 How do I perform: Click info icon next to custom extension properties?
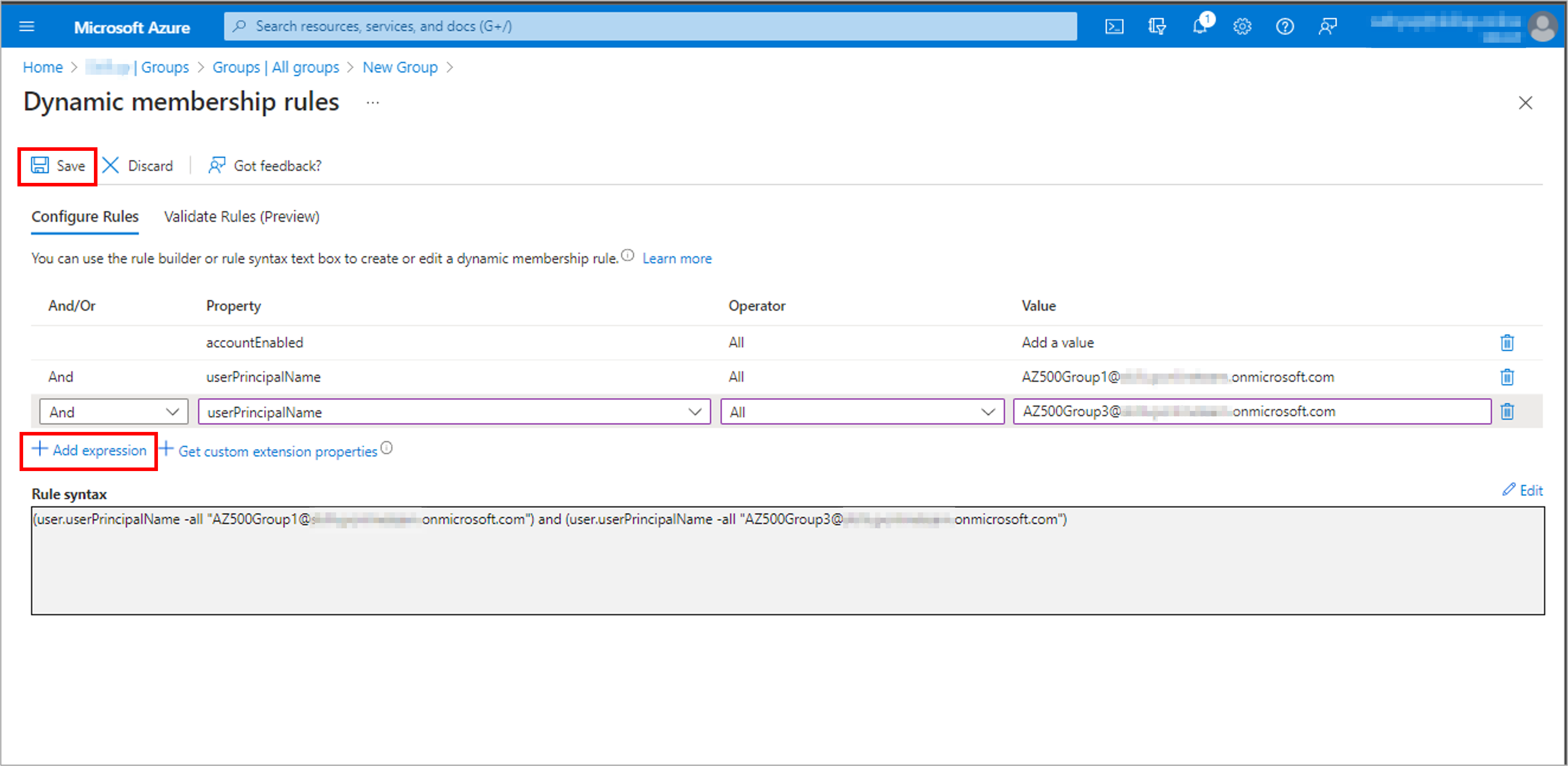(x=387, y=448)
